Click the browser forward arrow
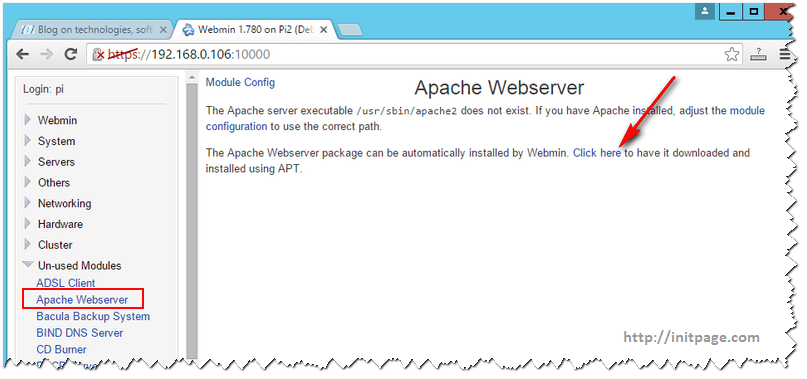This screenshot has width=807, height=379. click(x=46, y=54)
